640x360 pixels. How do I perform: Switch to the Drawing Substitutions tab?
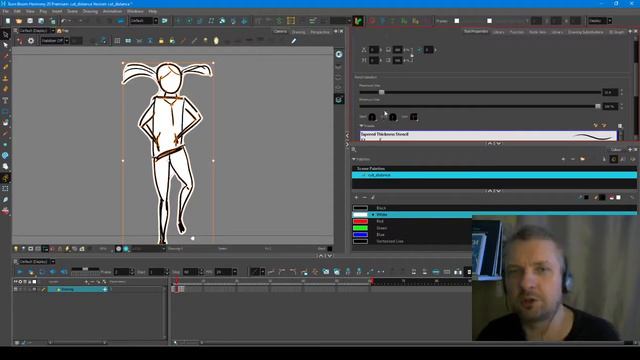coord(586,32)
